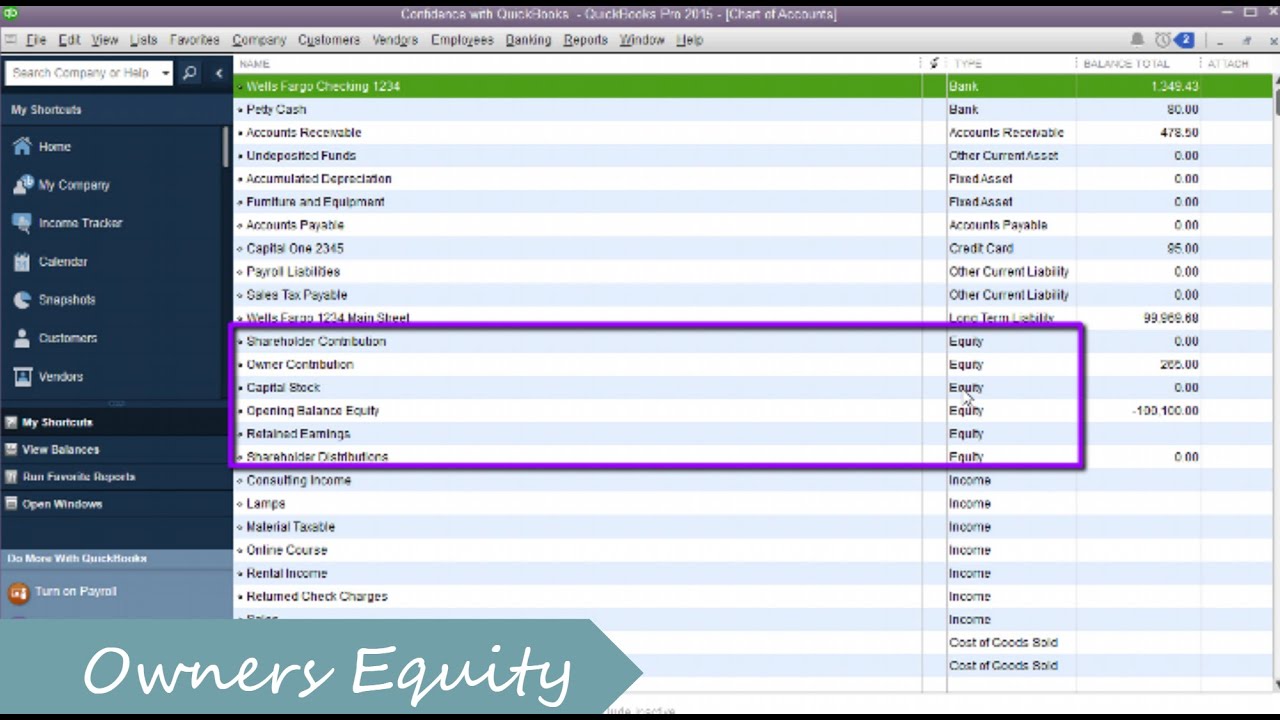The height and width of the screenshot is (720, 1280).
Task: Open the Customers shortcut
Action: tap(55, 338)
